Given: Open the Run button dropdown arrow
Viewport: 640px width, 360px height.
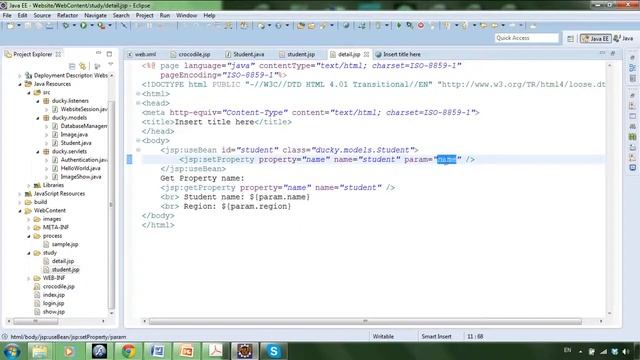Looking at the screenshot, I should tap(92, 26).
